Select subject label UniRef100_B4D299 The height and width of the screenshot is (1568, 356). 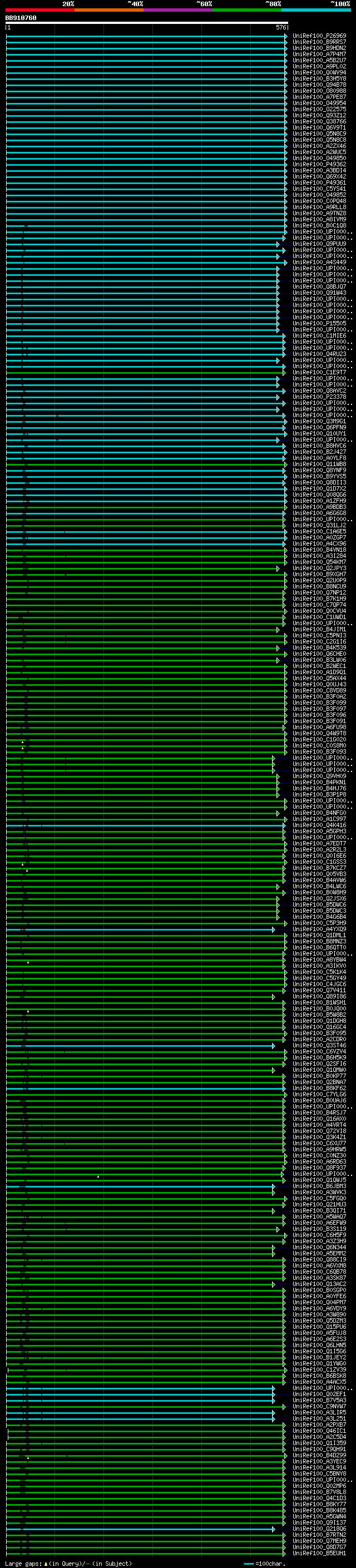(x=319, y=1456)
